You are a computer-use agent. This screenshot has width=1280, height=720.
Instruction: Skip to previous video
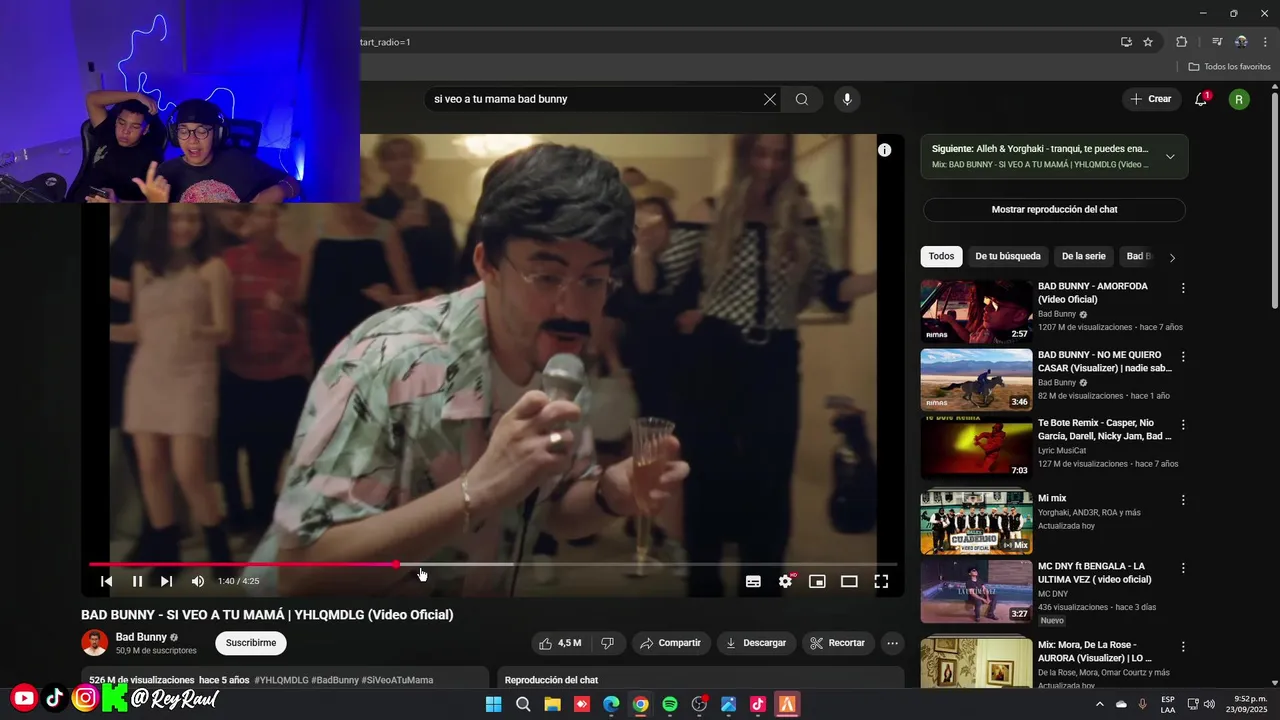click(106, 581)
